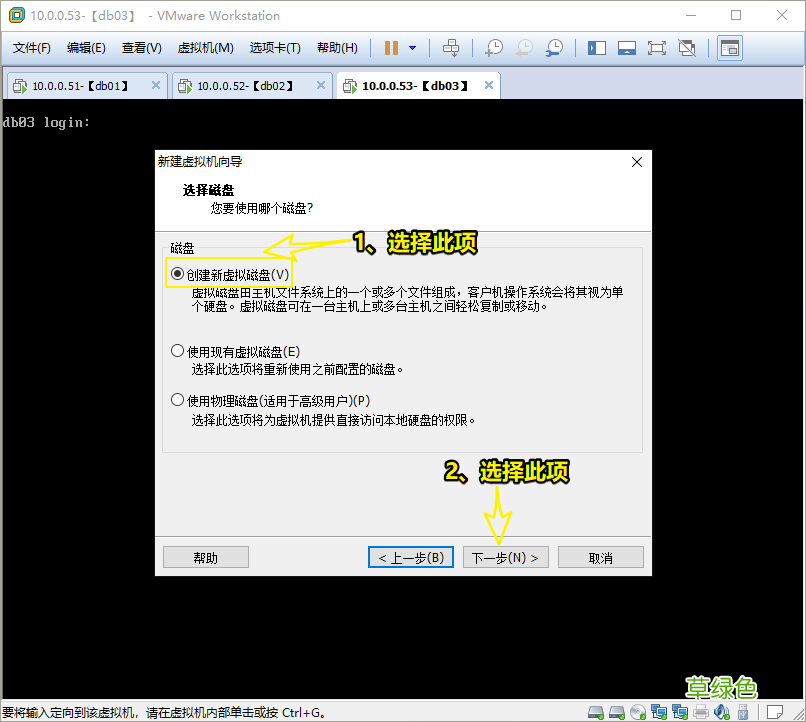Close the db02 tab with its X

coord(321,85)
